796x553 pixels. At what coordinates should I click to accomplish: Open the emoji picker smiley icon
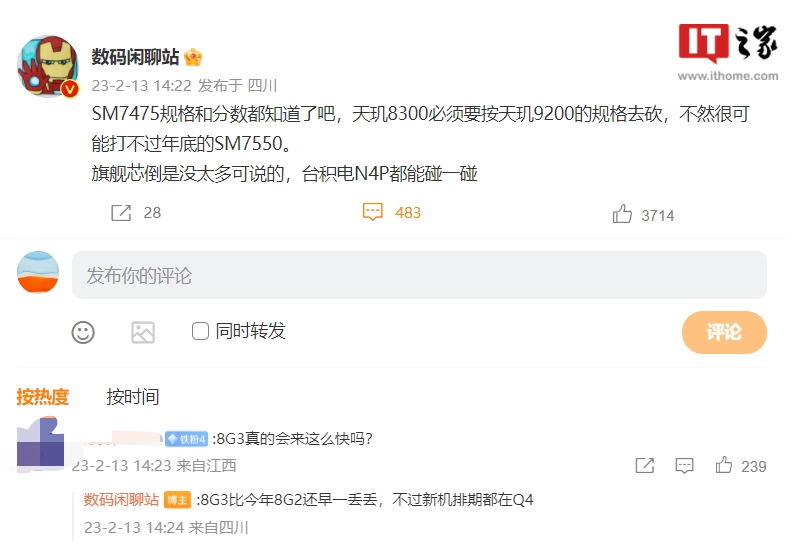click(x=83, y=333)
